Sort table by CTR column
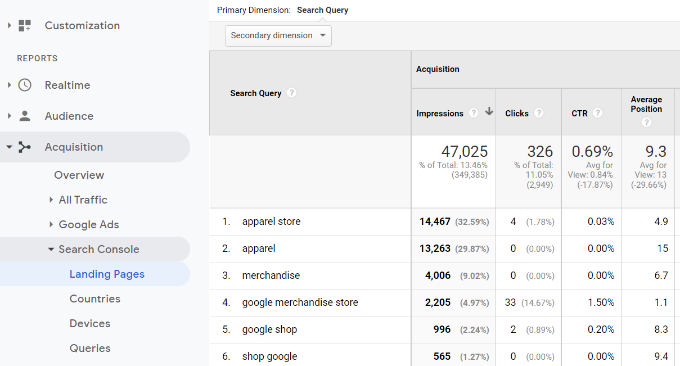Screen dimensions: 680x366 [579, 113]
